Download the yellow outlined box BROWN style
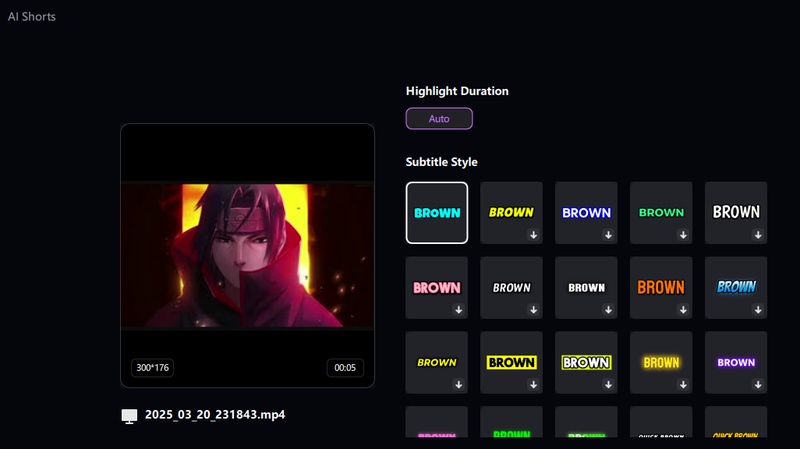 click(x=608, y=385)
